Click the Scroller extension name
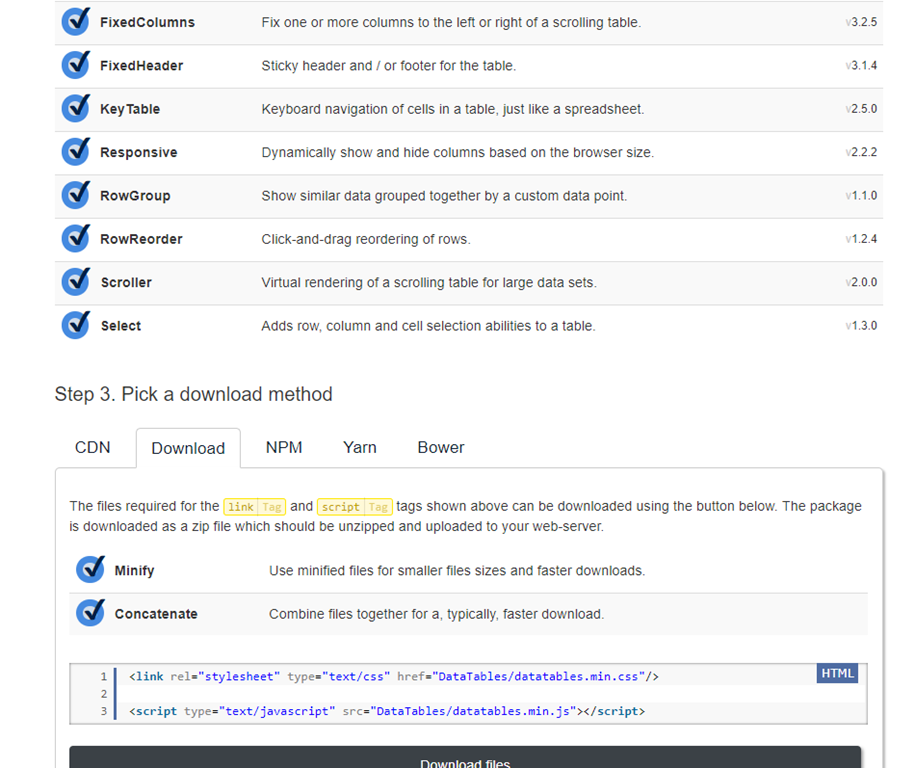The width and height of the screenshot is (915, 768). [126, 282]
